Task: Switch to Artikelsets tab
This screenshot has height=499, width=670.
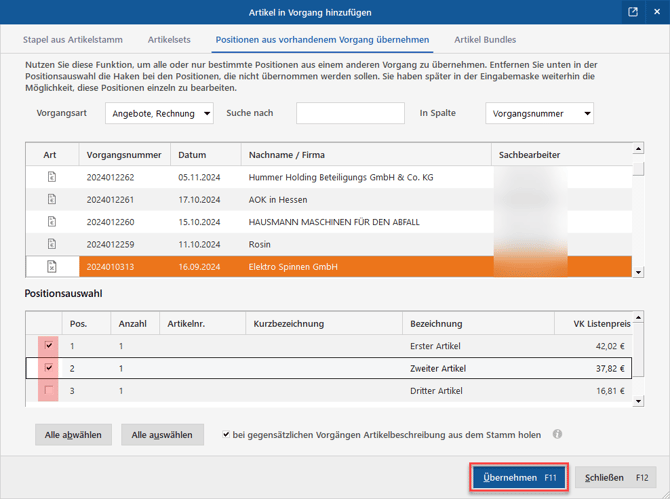Action: click(169, 40)
